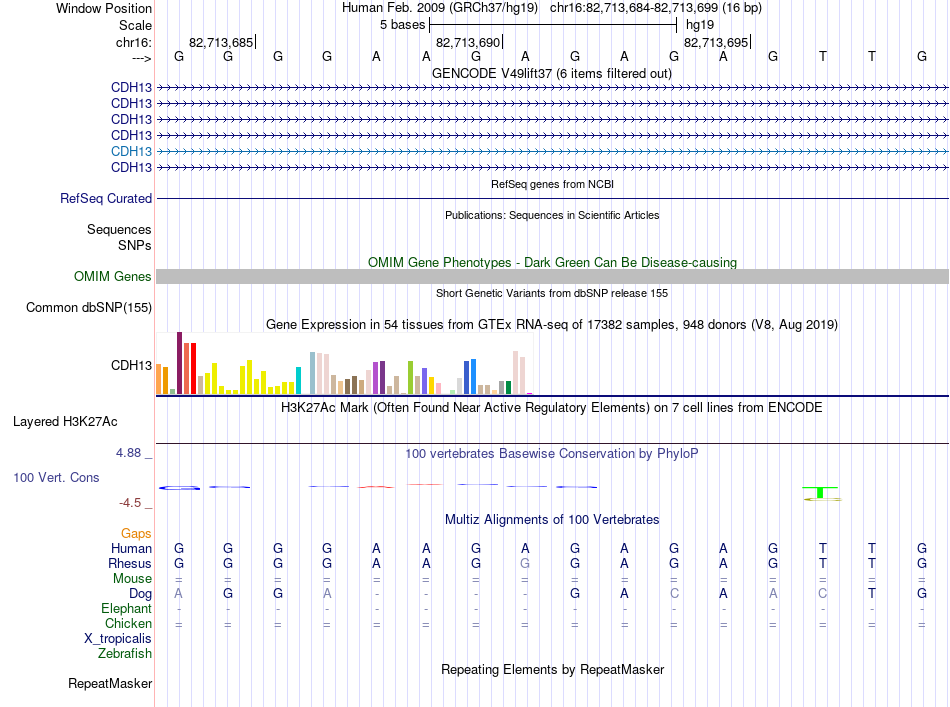The width and height of the screenshot is (950, 707).
Task: Click the Multiz Alignments of 100 Vertebrates title
Action: 552,520
